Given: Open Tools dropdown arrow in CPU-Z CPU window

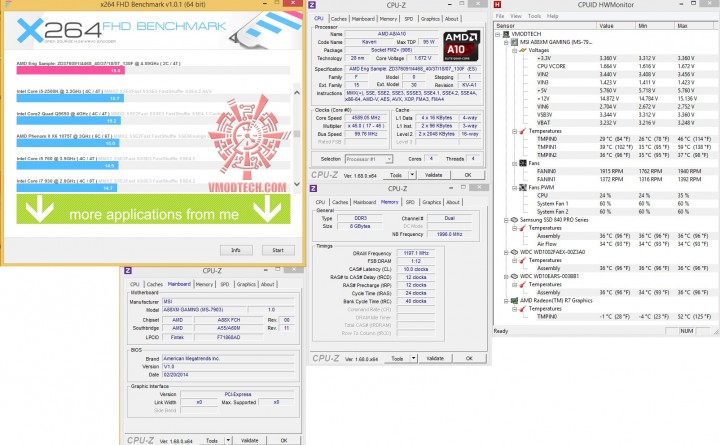Looking at the screenshot, I should (x=412, y=175).
